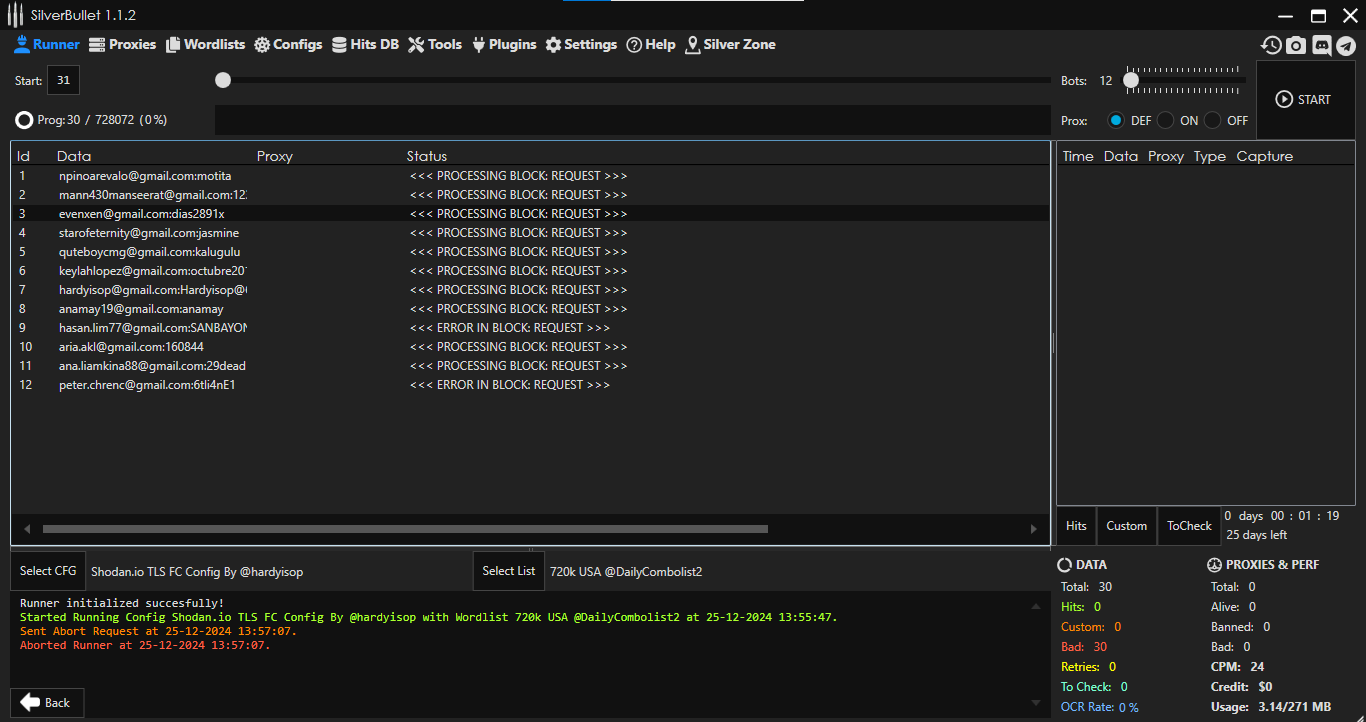Click the Select List button
Viewport: 1366px width, 722px height.
(509, 571)
